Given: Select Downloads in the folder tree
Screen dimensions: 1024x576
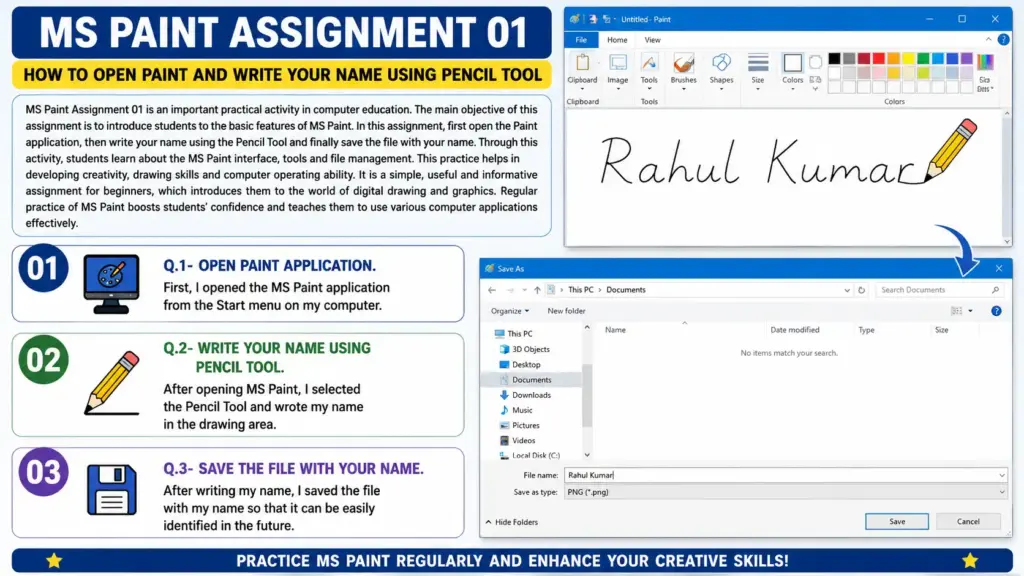Looking at the screenshot, I should [x=525, y=395].
